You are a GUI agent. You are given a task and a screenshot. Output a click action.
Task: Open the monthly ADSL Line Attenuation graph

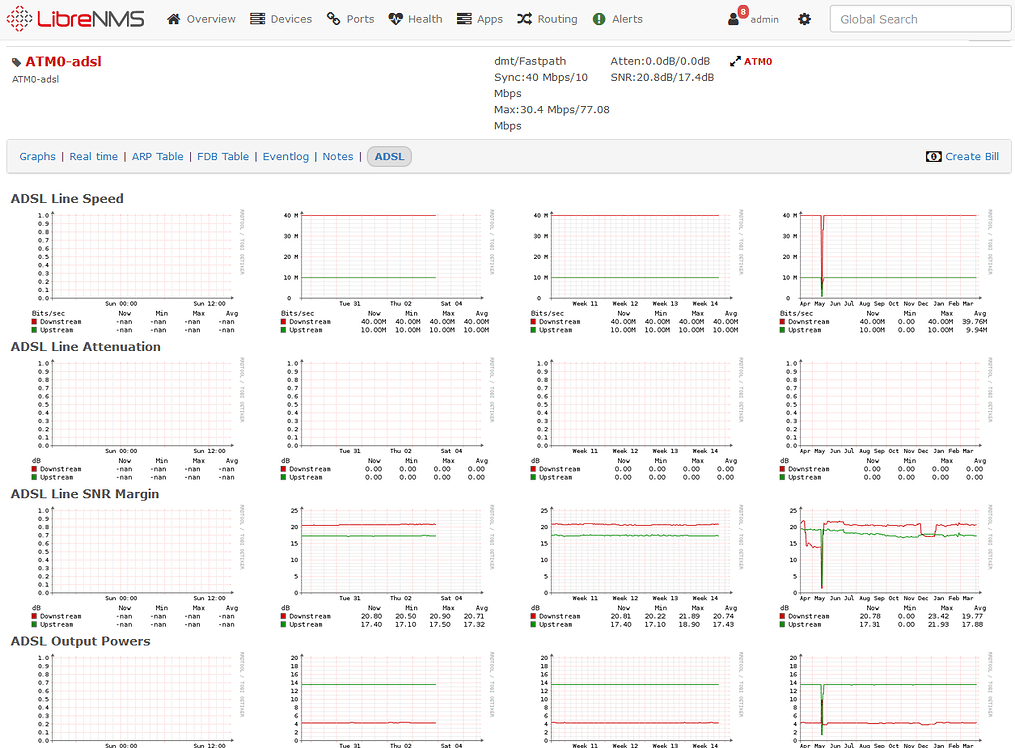tap(637, 419)
